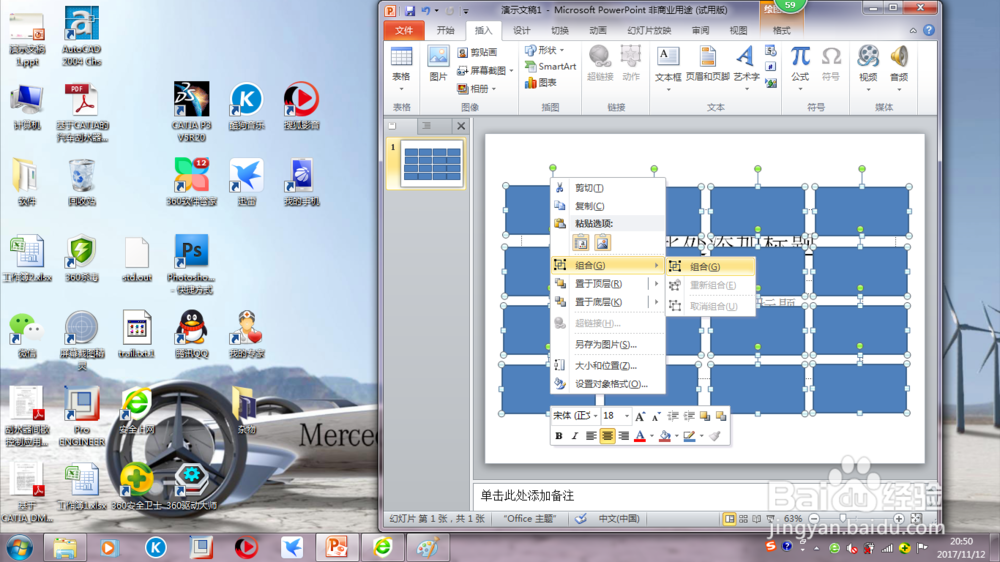Close the slide thumbnail pane
The width and height of the screenshot is (1000, 562).
click(461, 126)
